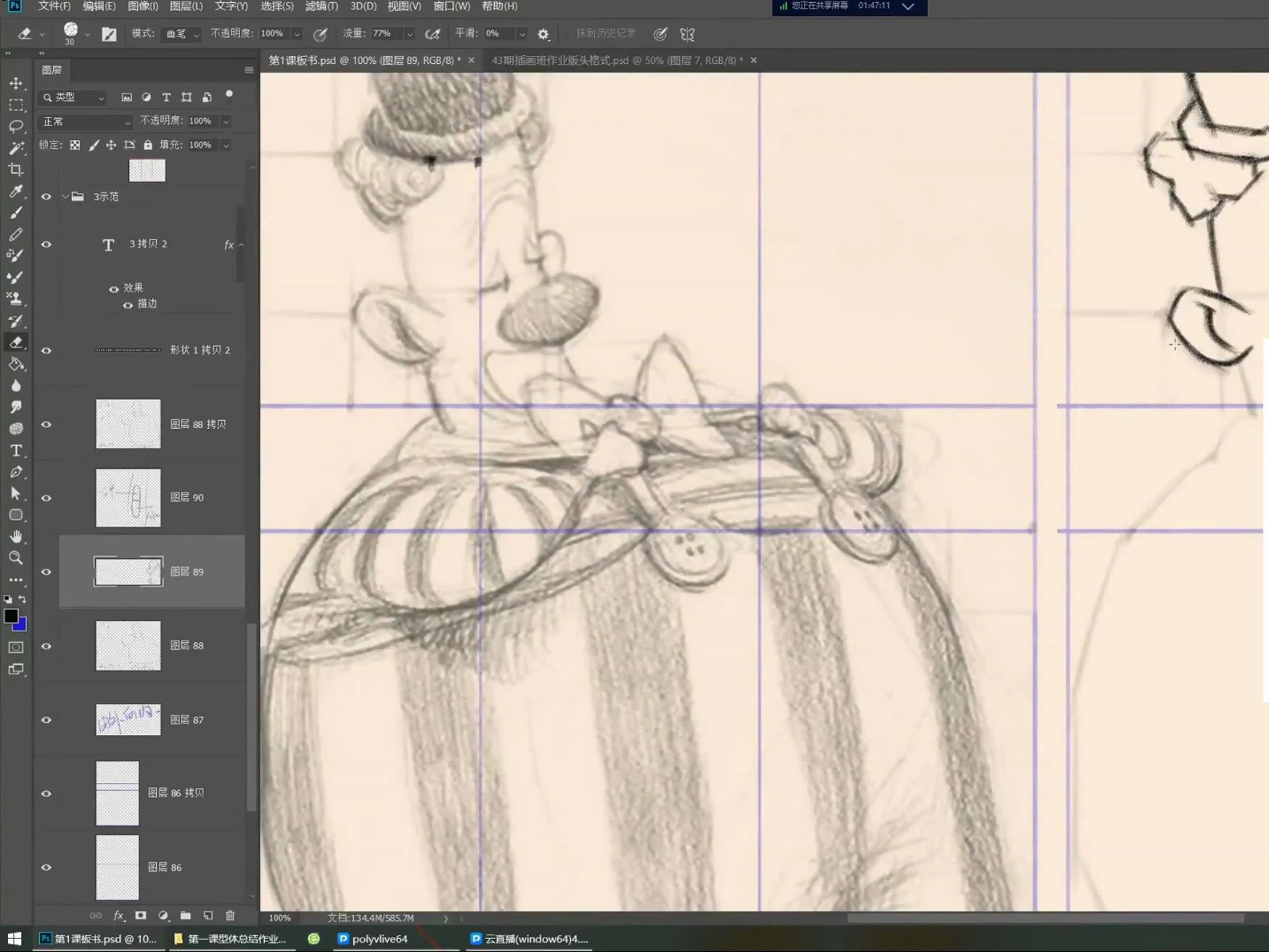Hide layer 图层 90
This screenshot has height=952, width=1269.
tap(46, 498)
